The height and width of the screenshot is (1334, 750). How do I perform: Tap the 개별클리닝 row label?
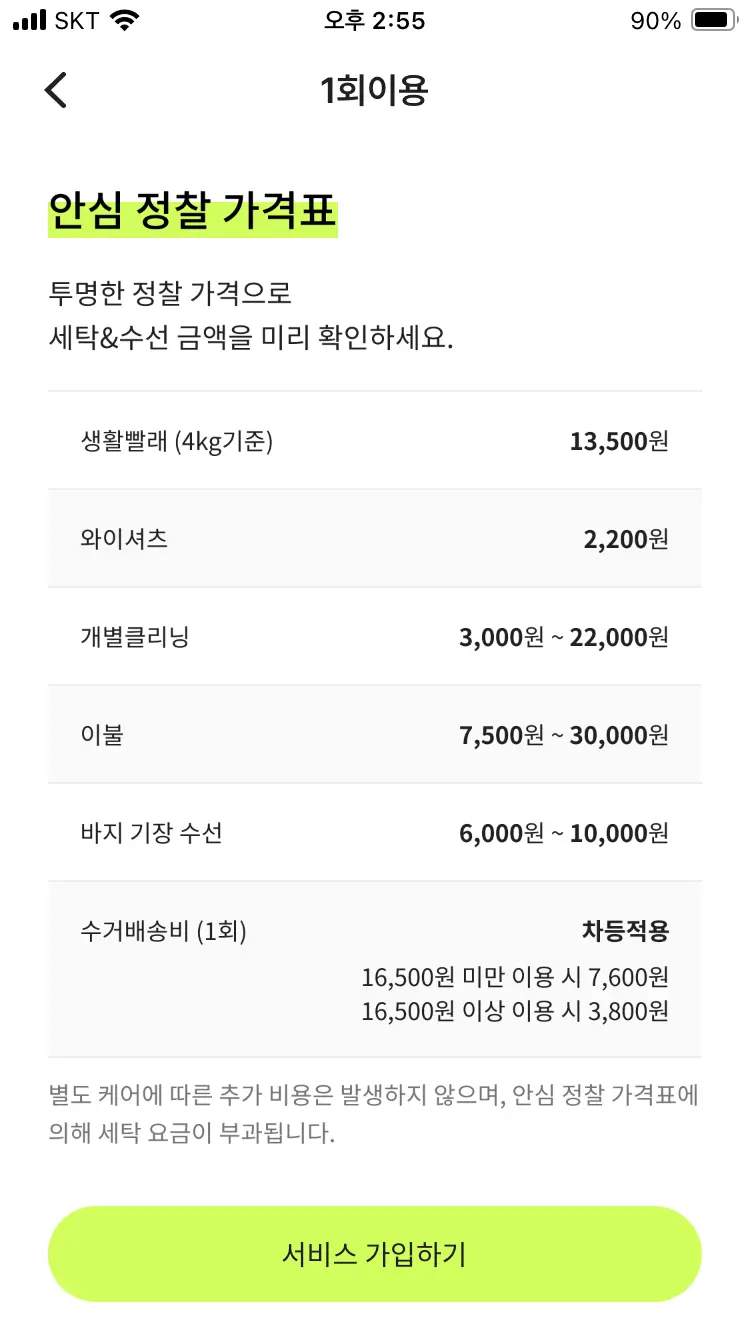[x=134, y=637]
